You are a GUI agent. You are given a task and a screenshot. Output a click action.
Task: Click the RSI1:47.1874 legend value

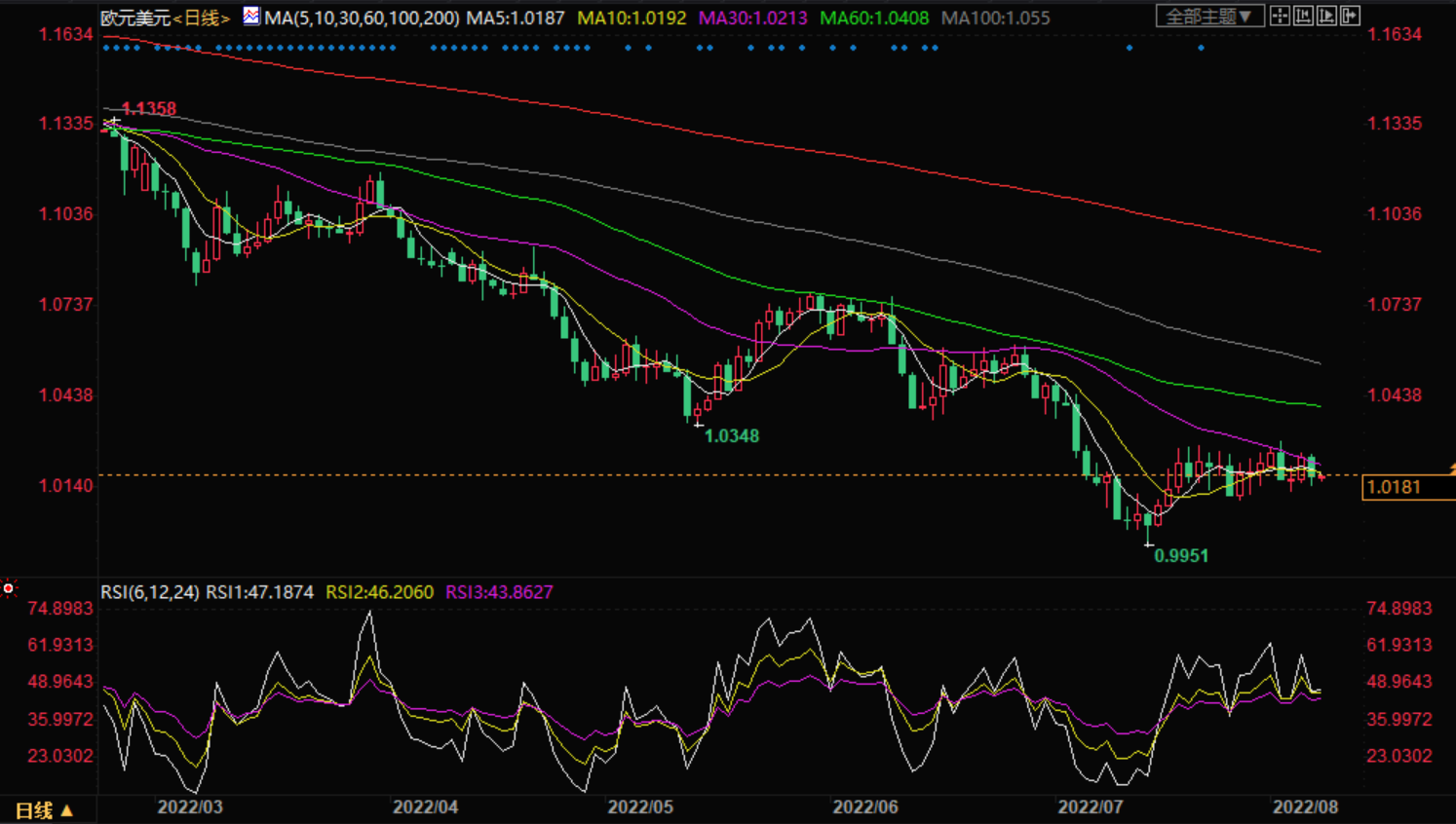[260, 592]
